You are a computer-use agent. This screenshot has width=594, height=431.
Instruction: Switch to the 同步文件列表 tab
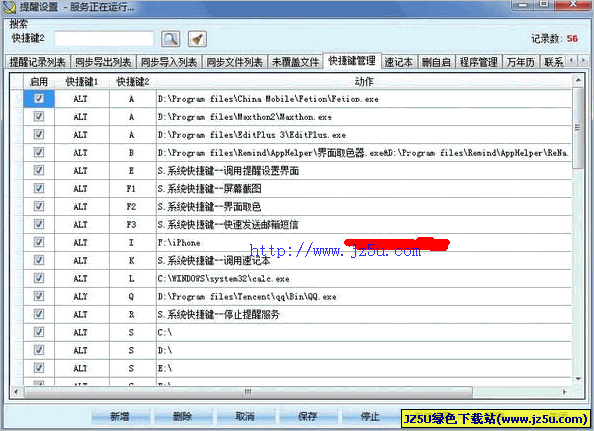234,62
